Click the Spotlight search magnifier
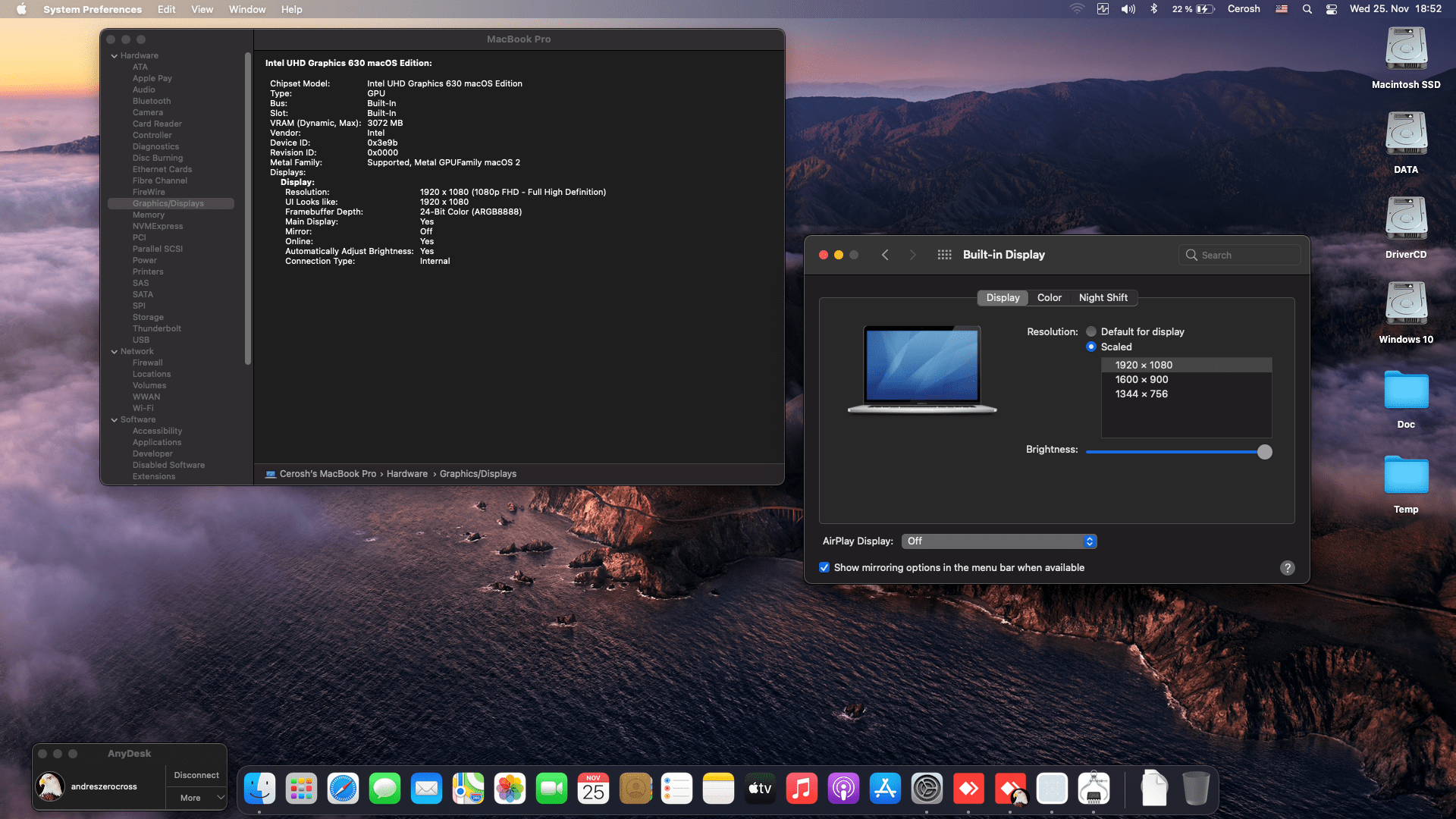The width and height of the screenshot is (1456, 819). (x=1307, y=9)
